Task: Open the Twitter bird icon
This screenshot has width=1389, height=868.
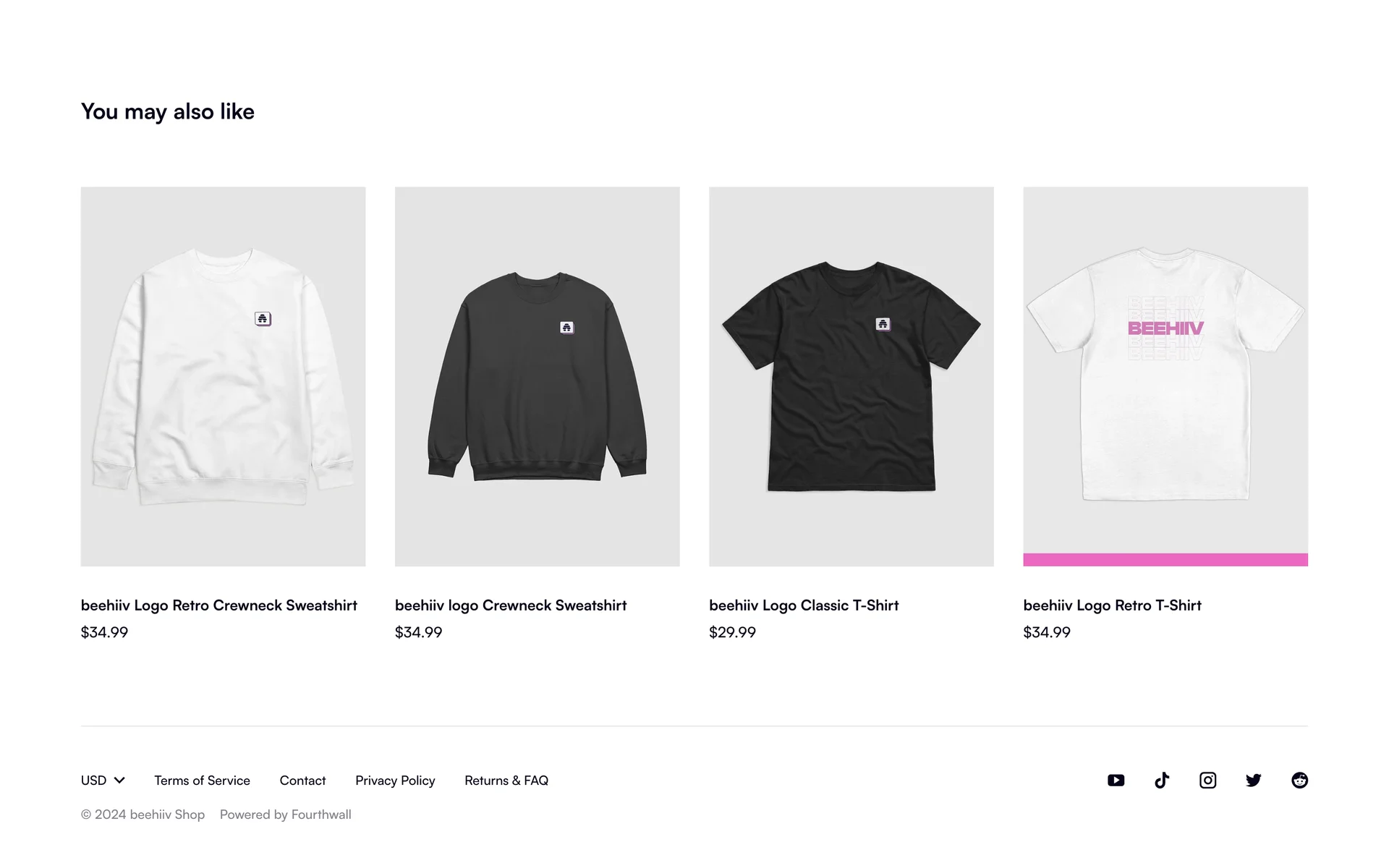Action: click(x=1254, y=780)
